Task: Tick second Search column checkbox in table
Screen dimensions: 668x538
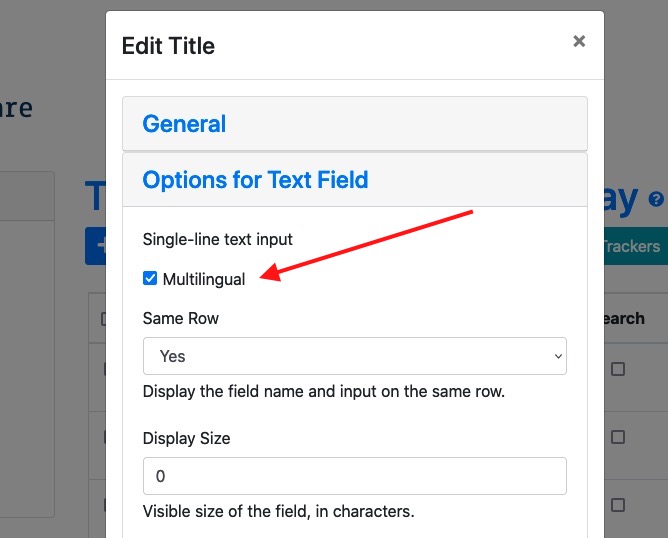Action: [x=618, y=437]
